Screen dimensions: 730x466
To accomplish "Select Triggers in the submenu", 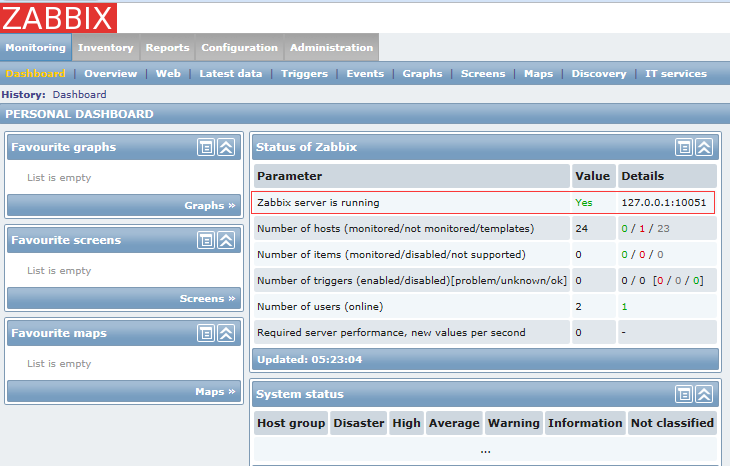I will click(x=304, y=73).
